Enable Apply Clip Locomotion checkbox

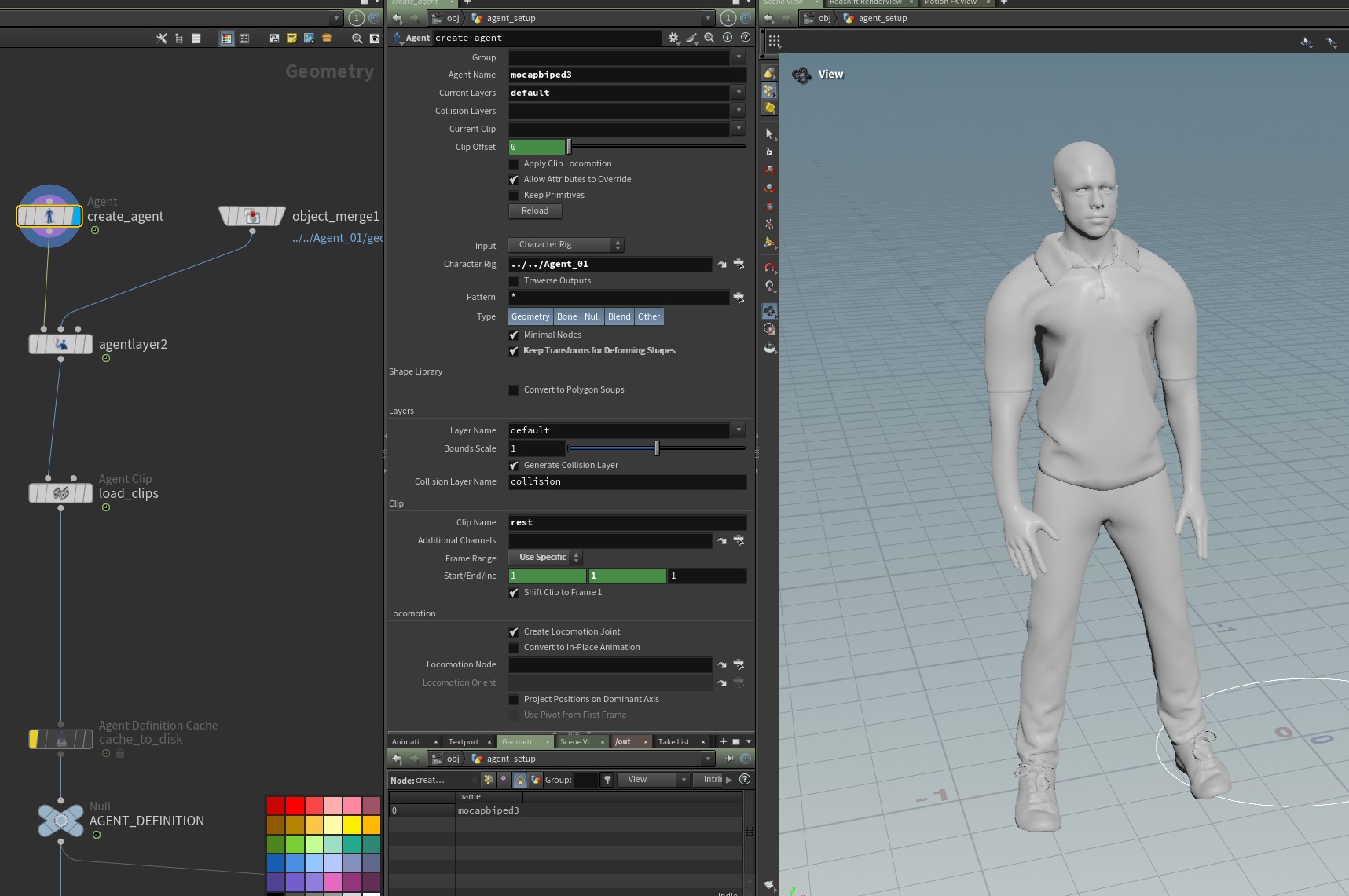(x=514, y=164)
